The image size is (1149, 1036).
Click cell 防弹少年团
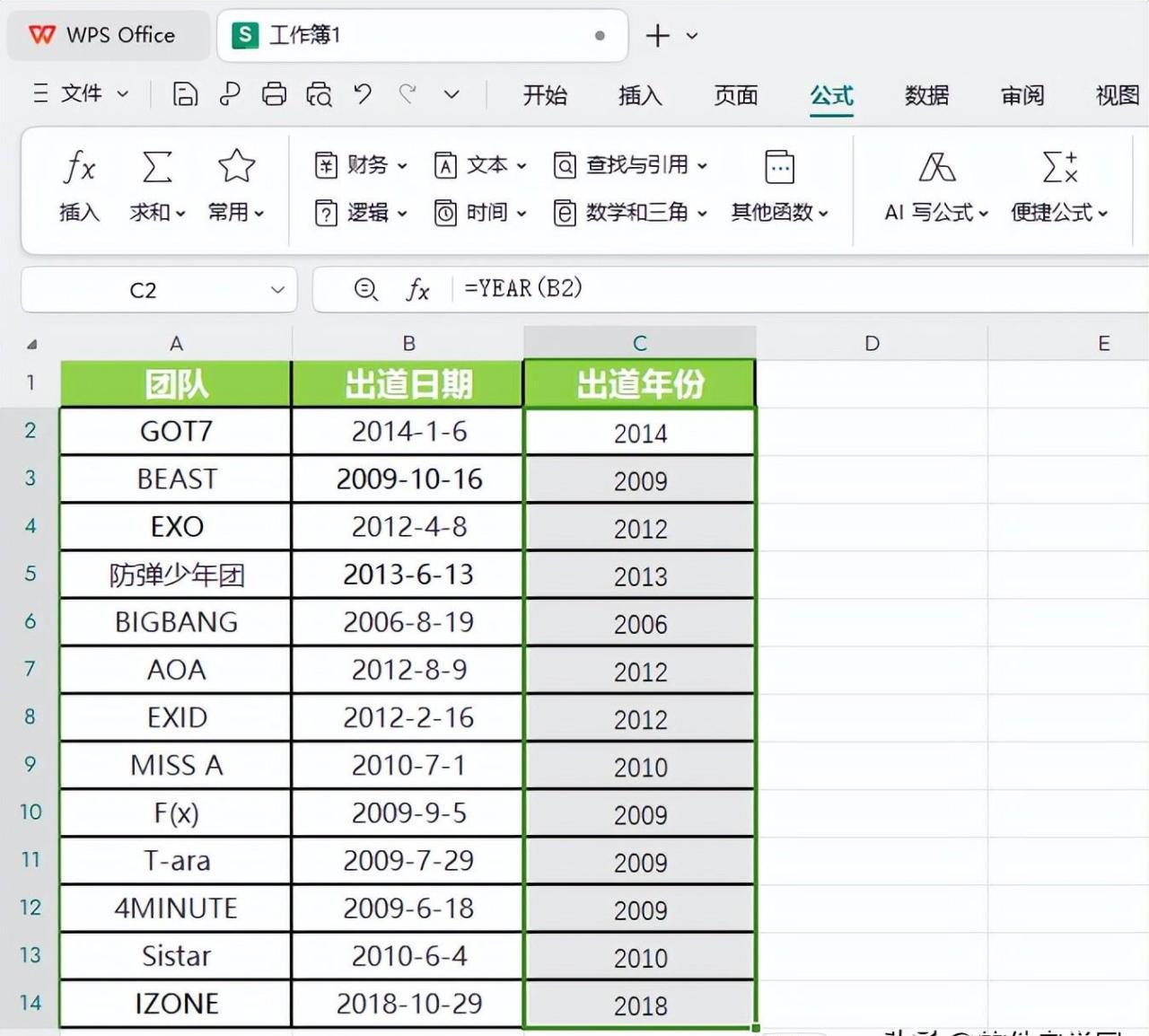click(x=176, y=575)
